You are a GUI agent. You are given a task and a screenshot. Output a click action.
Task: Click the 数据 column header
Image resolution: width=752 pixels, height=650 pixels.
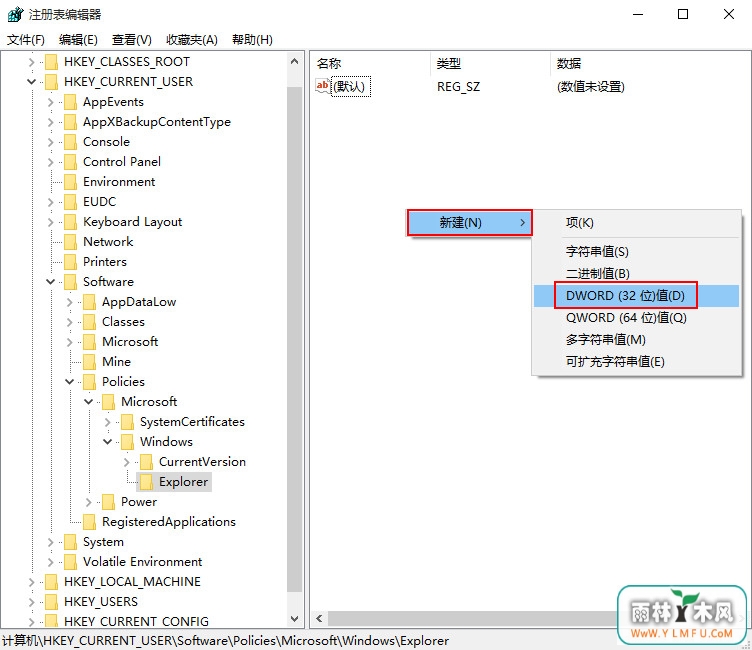tap(650, 63)
